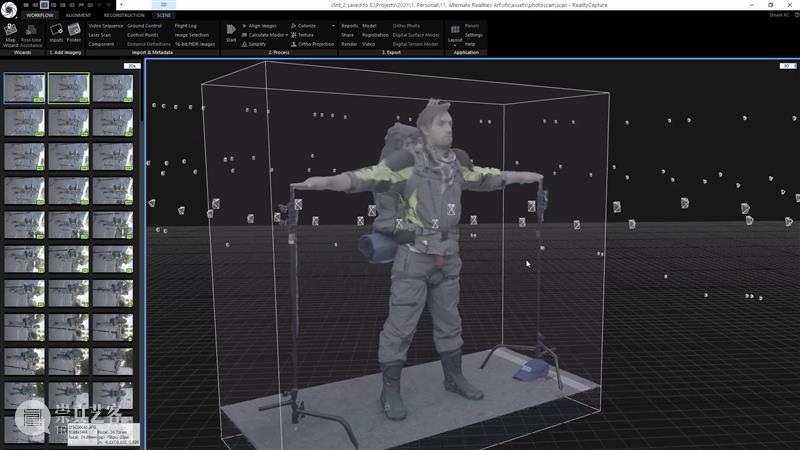The height and width of the screenshot is (450, 800).
Task: Click the RealityCapture application logo button
Action: click(x=9, y=9)
